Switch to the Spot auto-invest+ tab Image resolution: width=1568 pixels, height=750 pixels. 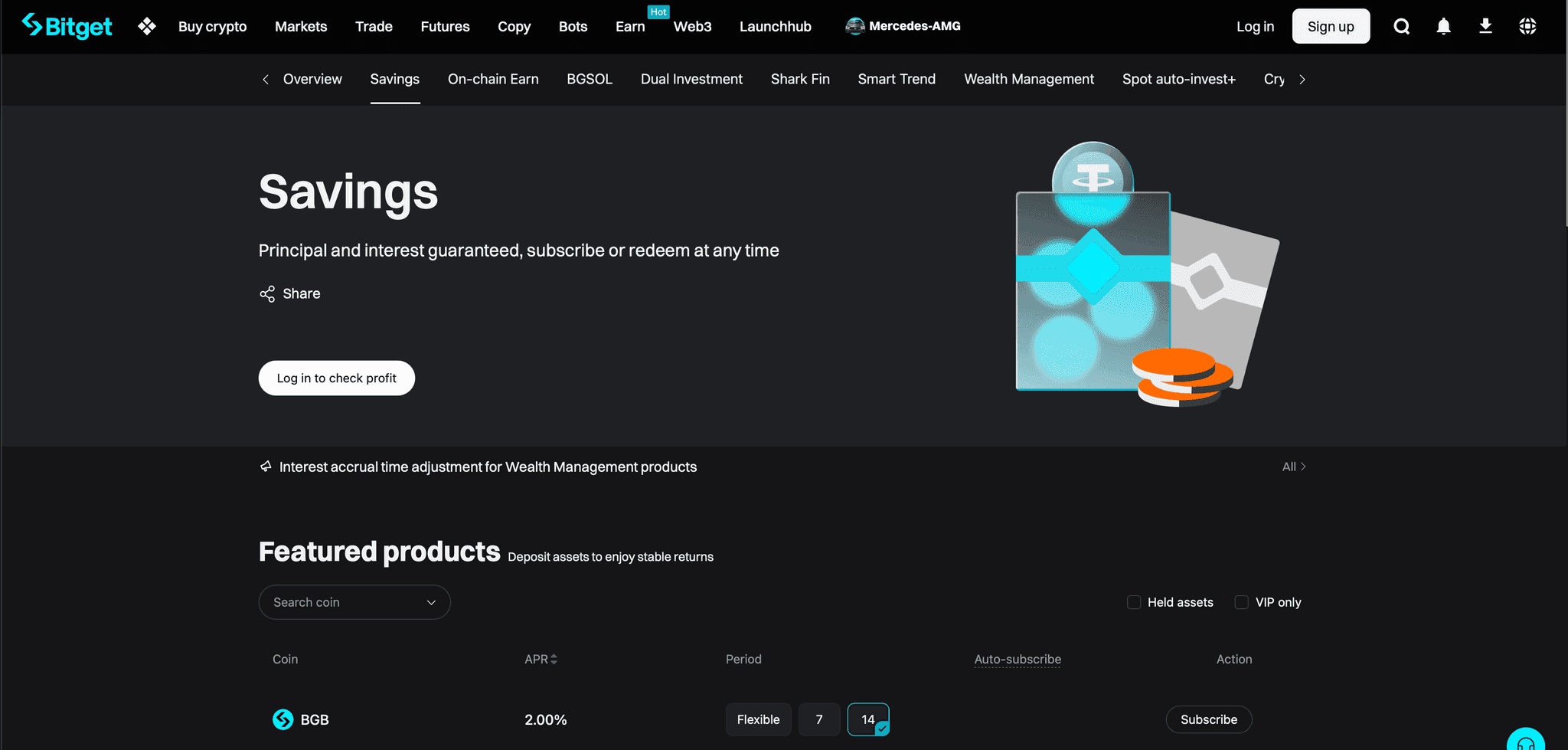(1179, 79)
